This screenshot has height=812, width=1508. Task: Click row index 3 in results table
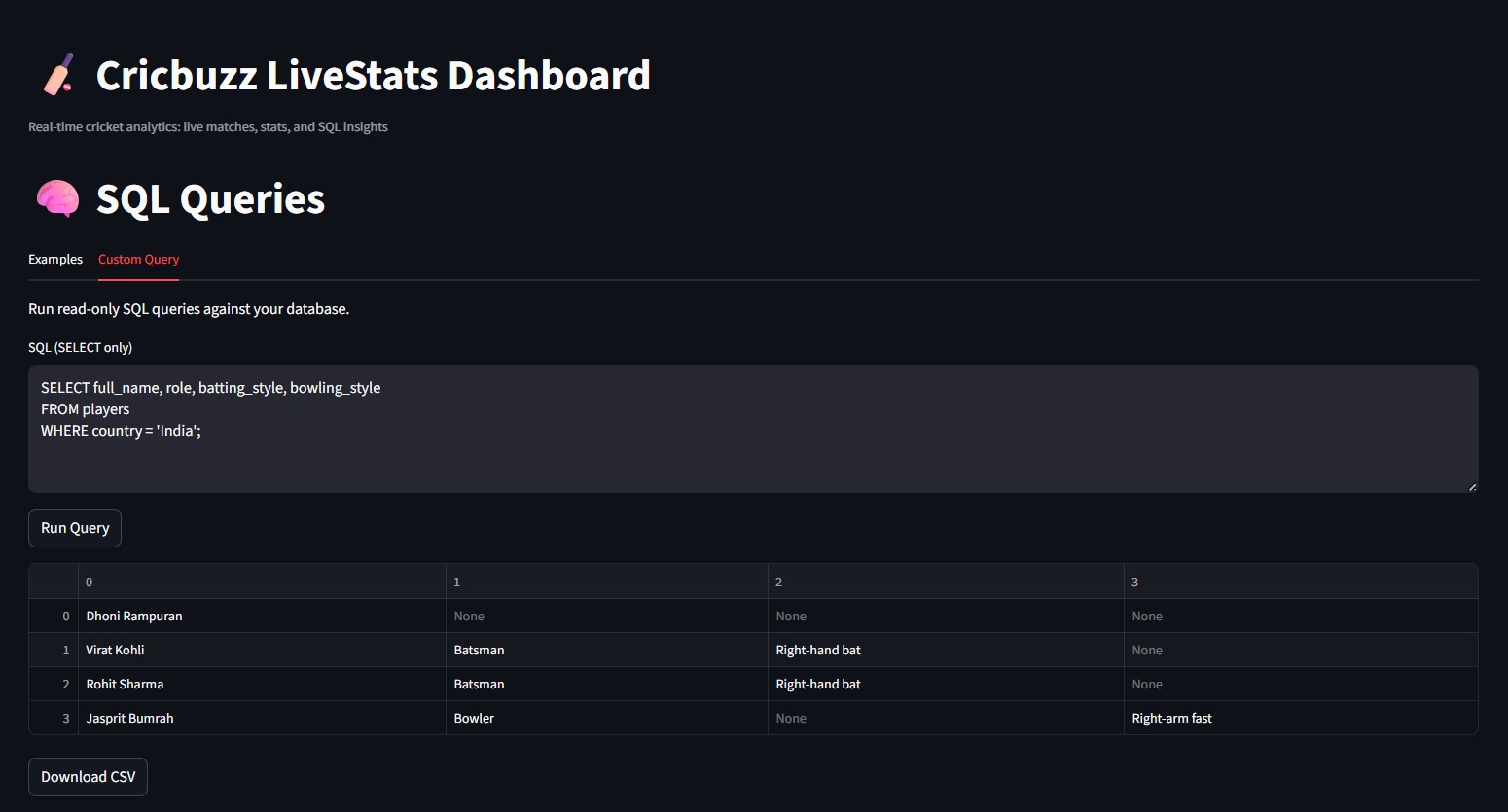click(x=54, y=718)
